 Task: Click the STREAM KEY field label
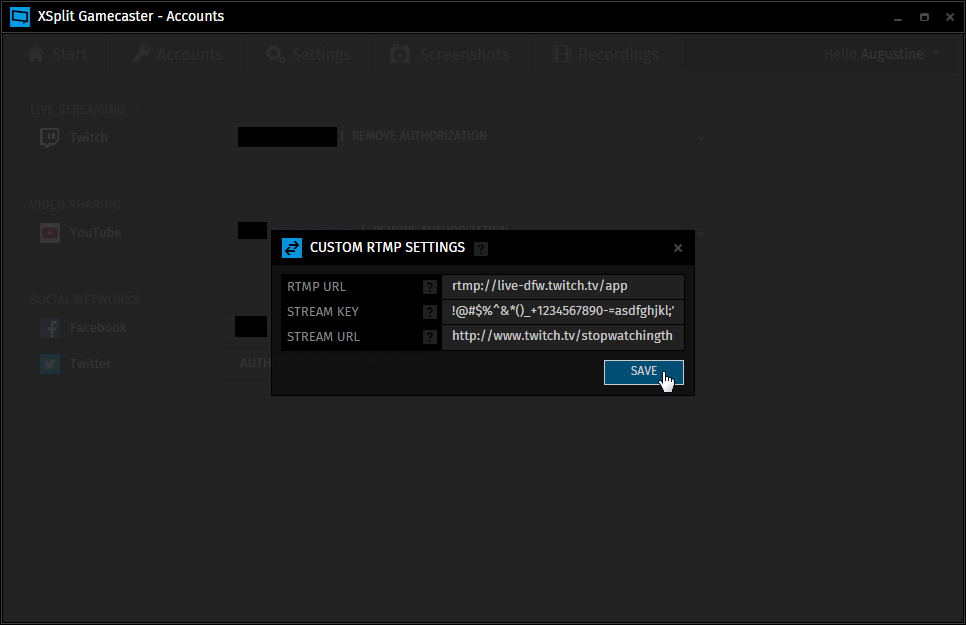(x=323, y=312)
